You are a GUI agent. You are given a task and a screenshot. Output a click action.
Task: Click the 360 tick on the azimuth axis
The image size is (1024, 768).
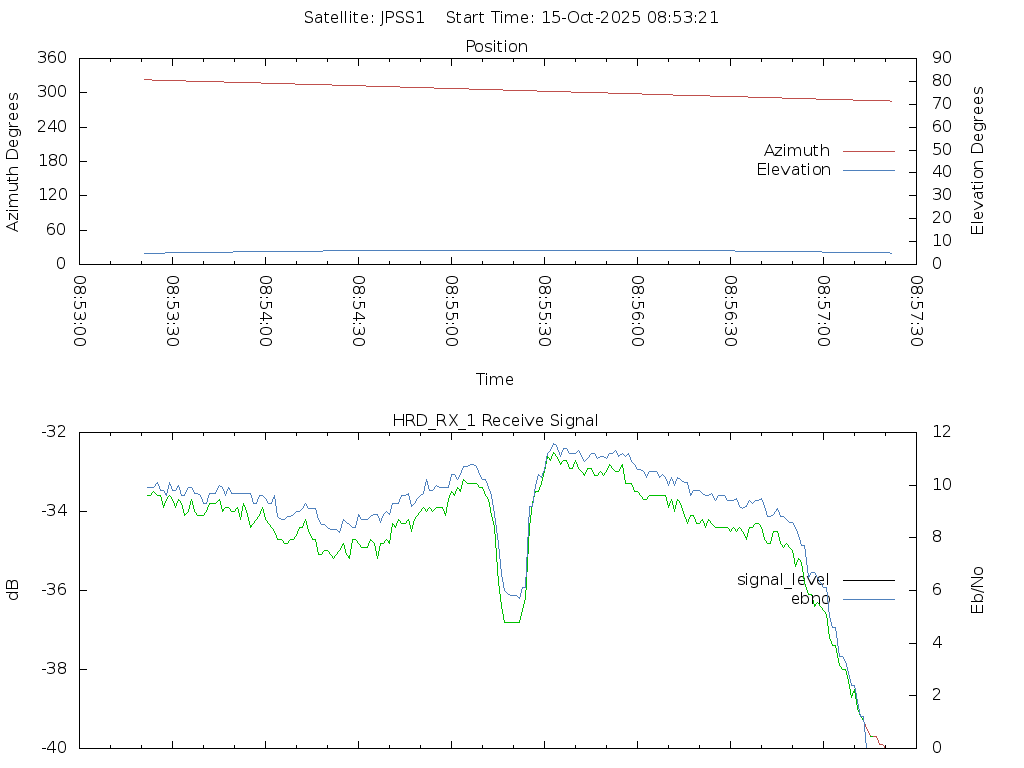(51, 58)
